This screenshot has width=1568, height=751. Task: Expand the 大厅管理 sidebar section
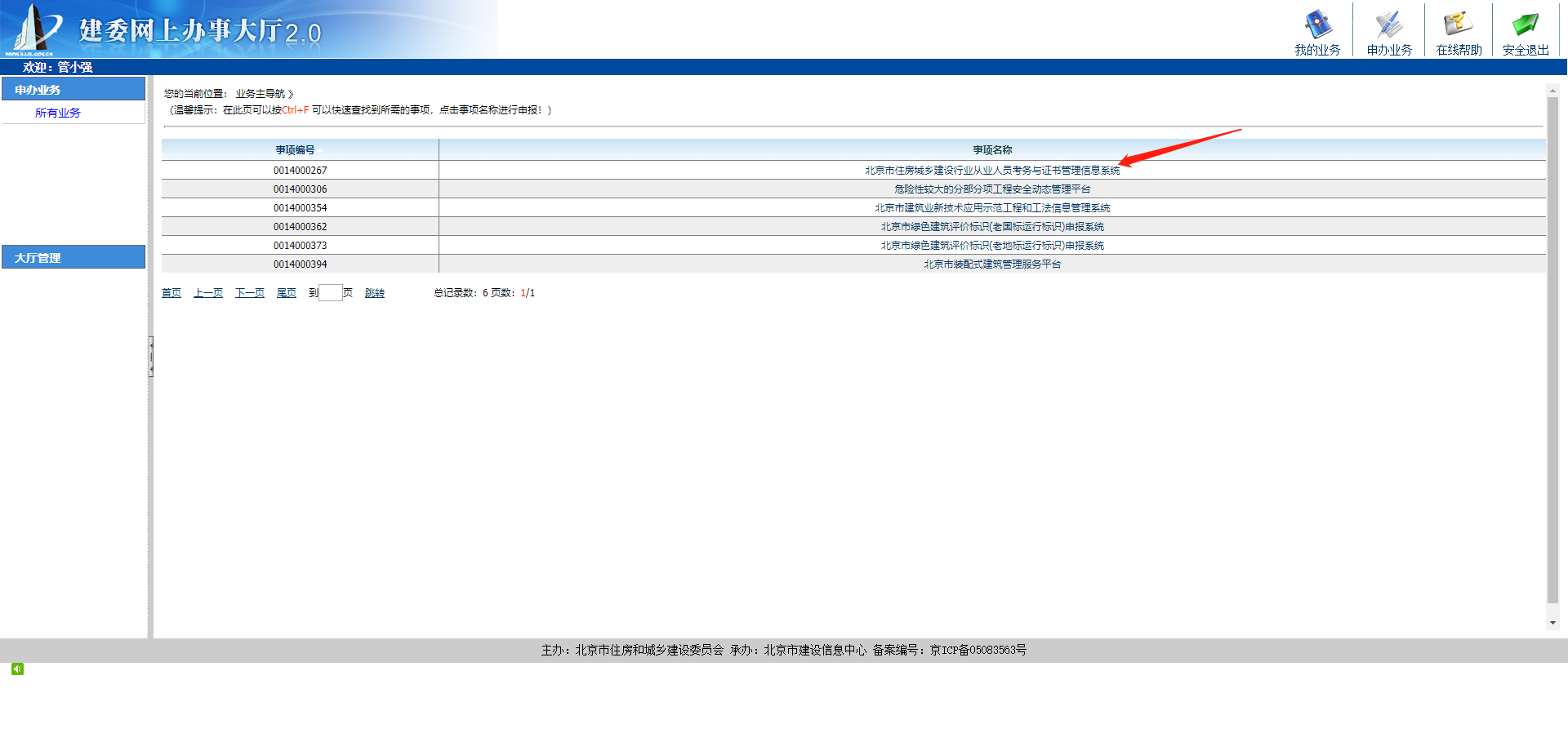73,257
